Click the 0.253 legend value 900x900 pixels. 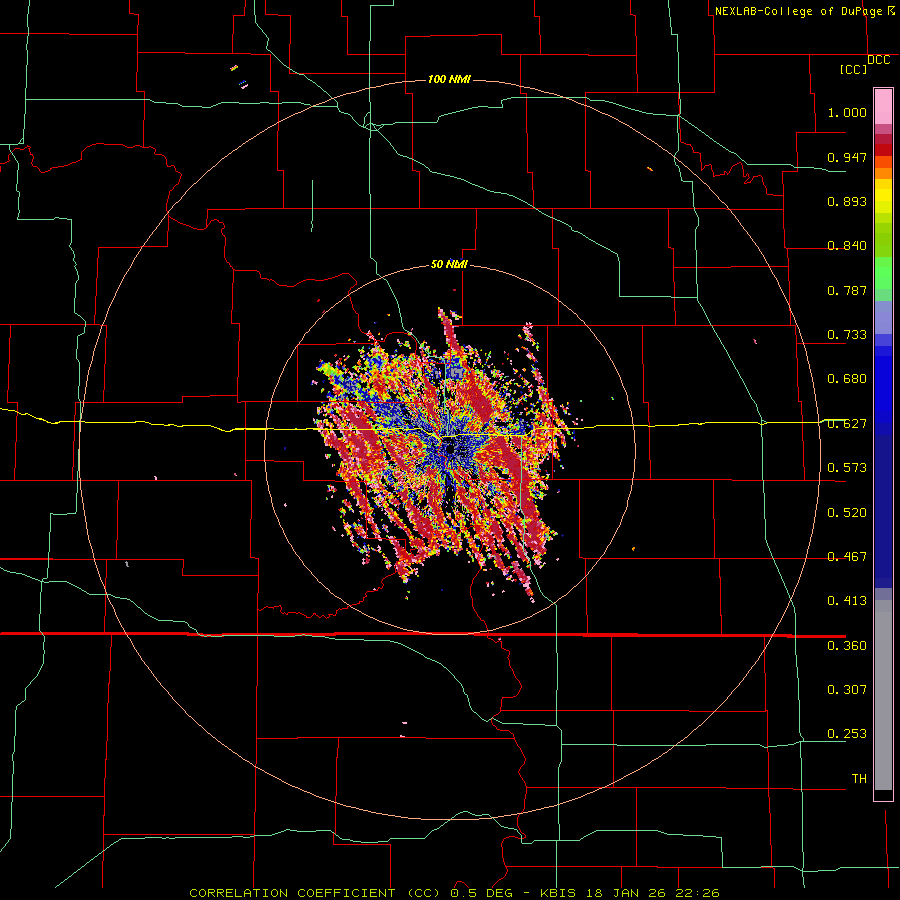click(x=847, y=734)
